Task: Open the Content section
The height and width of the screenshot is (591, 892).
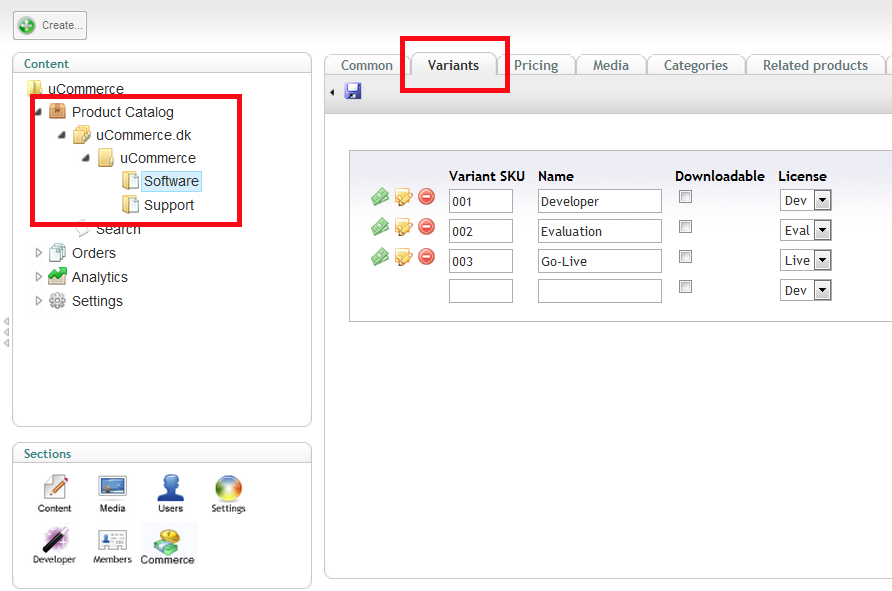Action: [x=55, y=494]
